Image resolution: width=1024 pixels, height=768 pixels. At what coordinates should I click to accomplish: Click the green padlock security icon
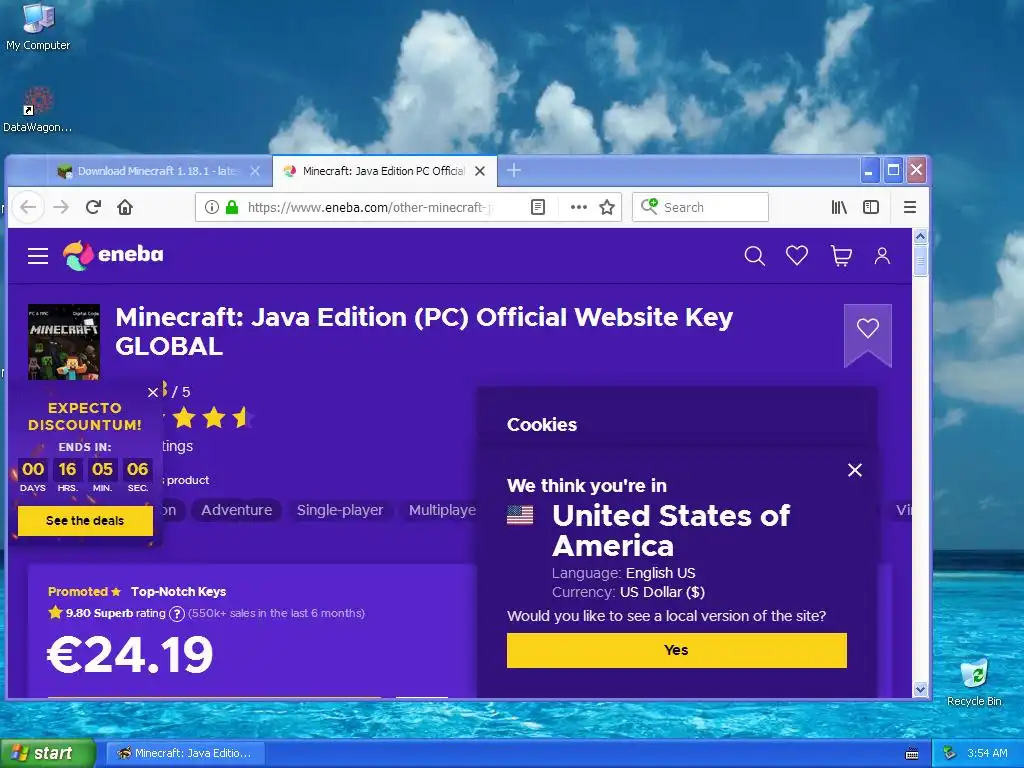232,207
